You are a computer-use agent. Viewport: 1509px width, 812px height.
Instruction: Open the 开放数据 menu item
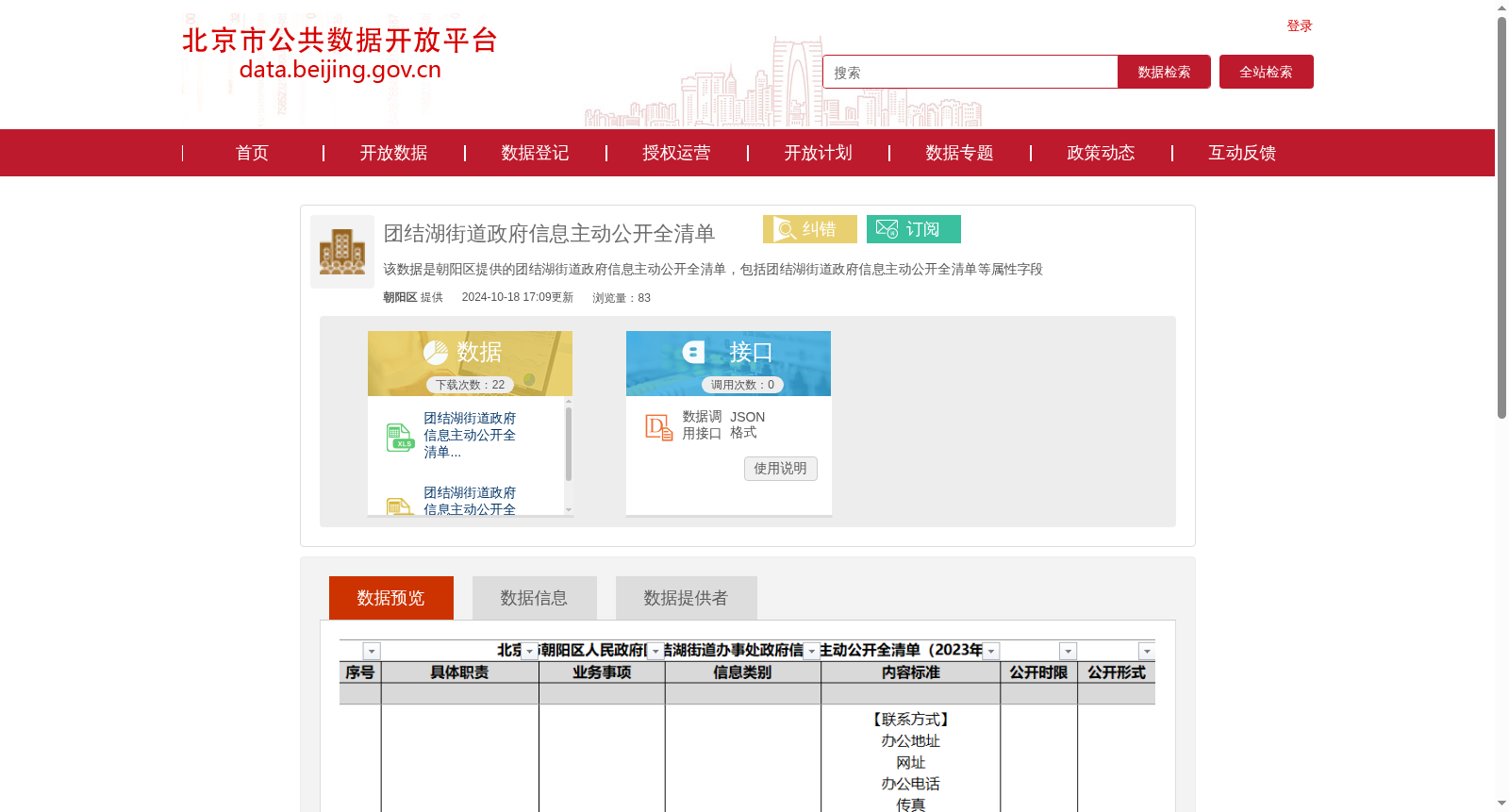[393, 153]
